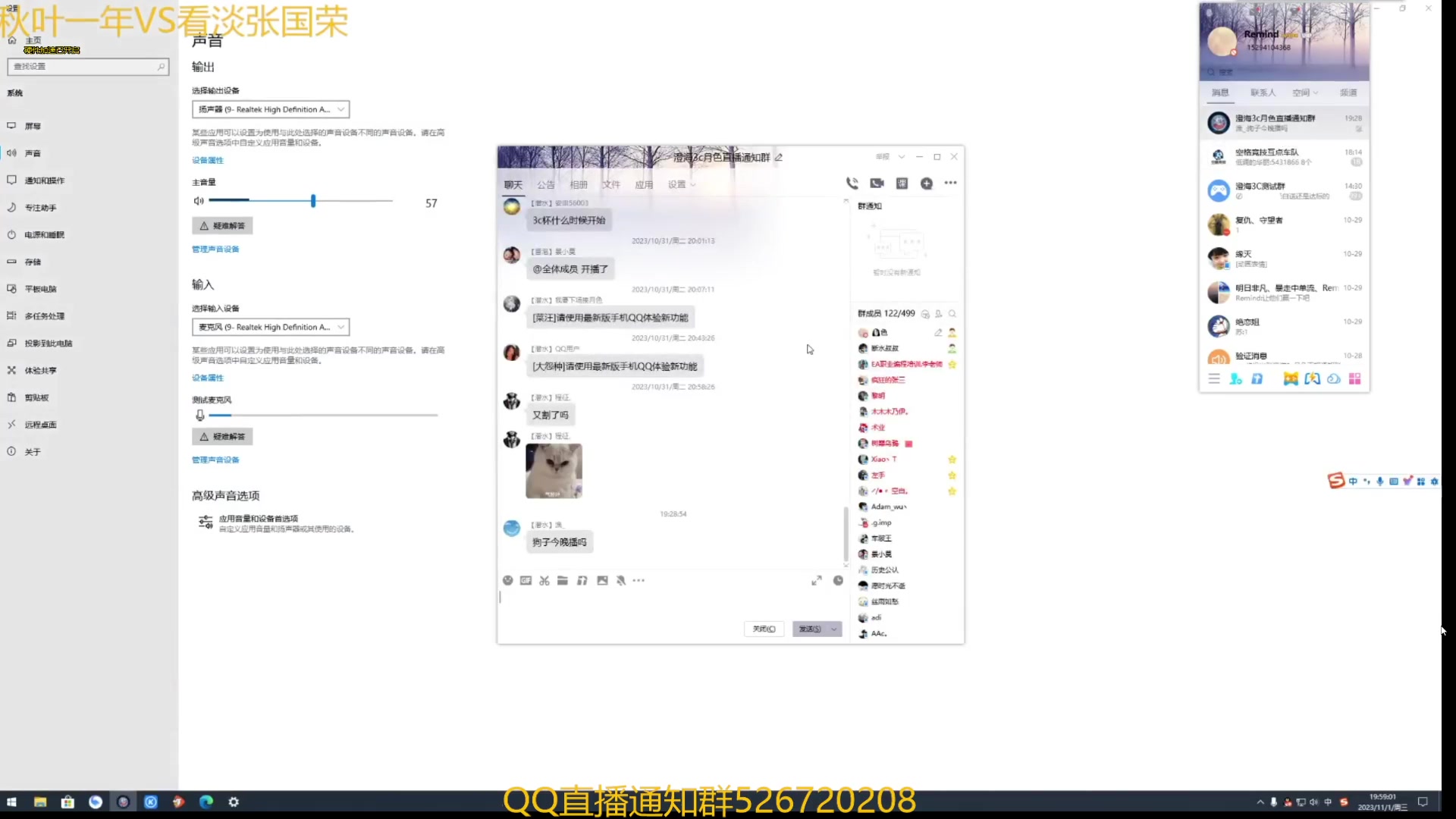The image size is (1456, 819).
Task: Click the chat message list scrollbar
Action: coord(846,533)
